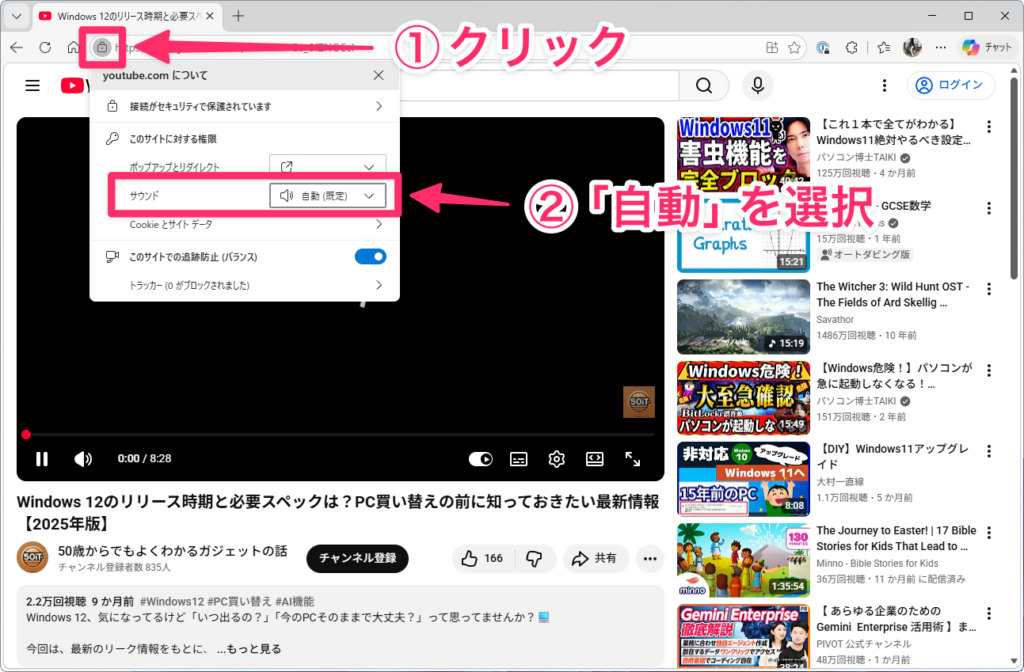Enter fullscreen mode in the video player
Screen dimensions: 1024x672
coord(632,459)
